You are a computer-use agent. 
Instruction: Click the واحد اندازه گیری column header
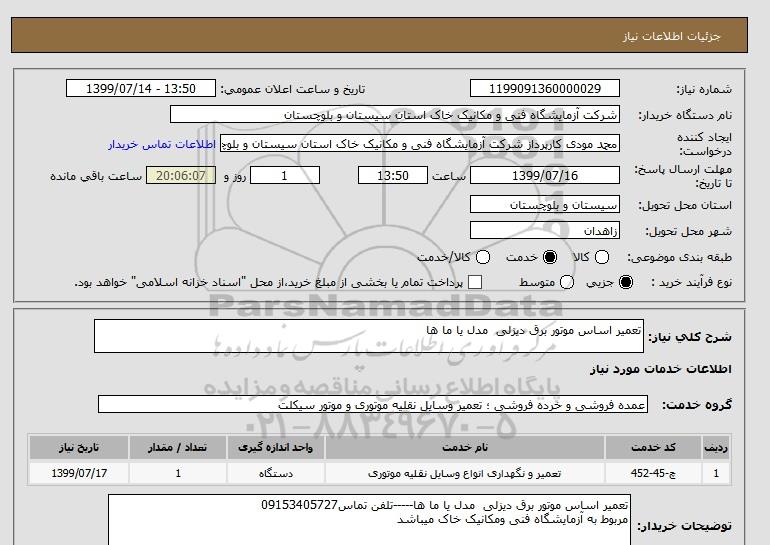point(275,447)
